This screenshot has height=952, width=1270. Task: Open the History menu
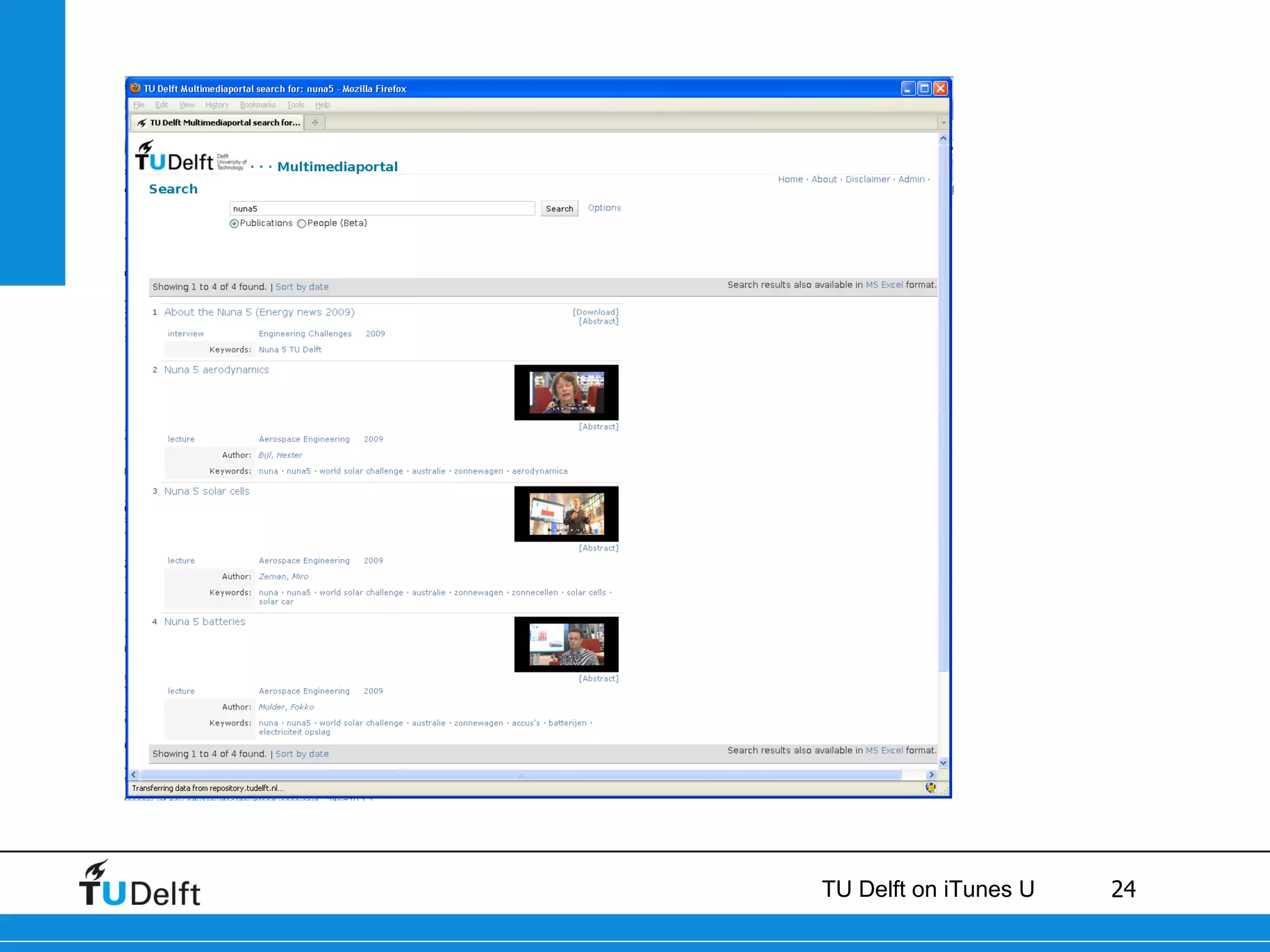[217, 105]
